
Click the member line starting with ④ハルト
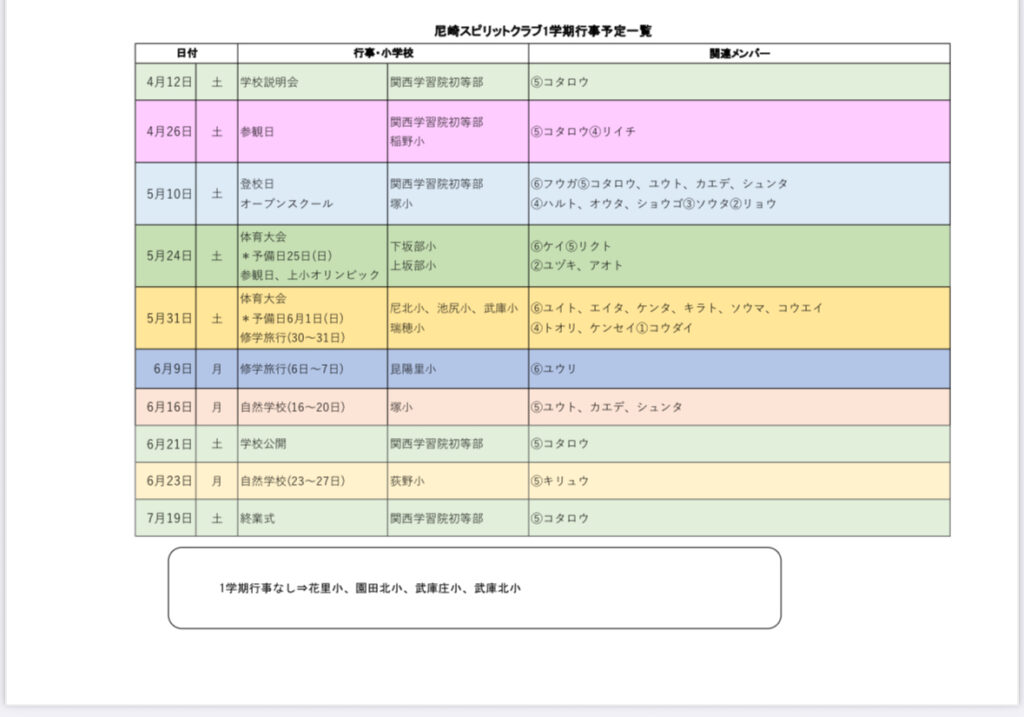tap(654, 204)
